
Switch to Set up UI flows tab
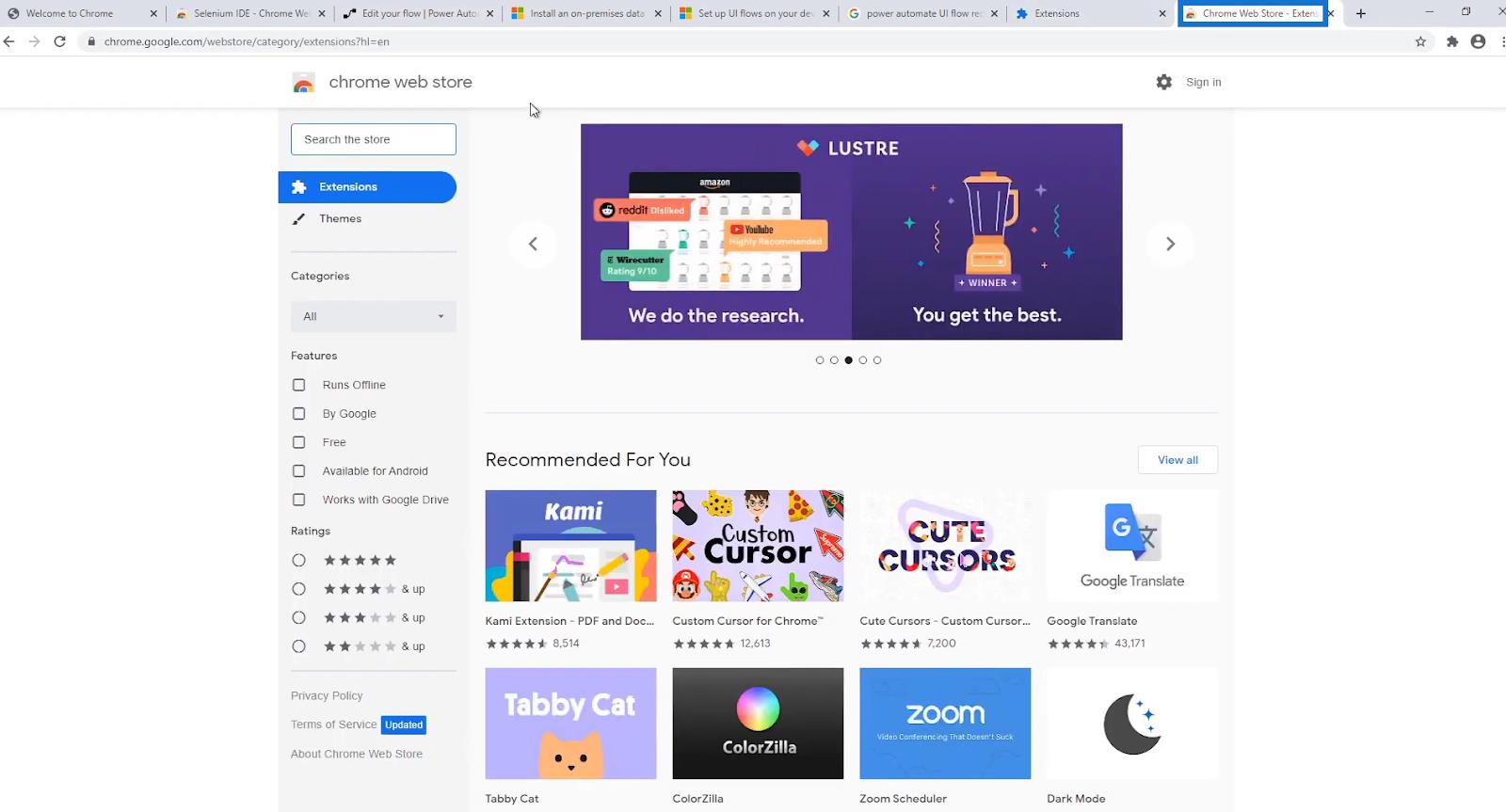click(756, 13)
